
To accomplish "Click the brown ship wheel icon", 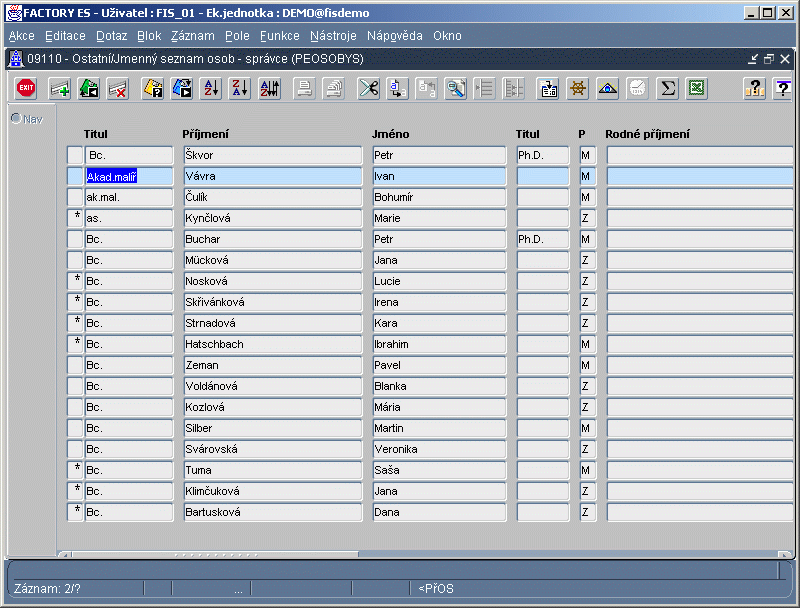I will (578, 88).
